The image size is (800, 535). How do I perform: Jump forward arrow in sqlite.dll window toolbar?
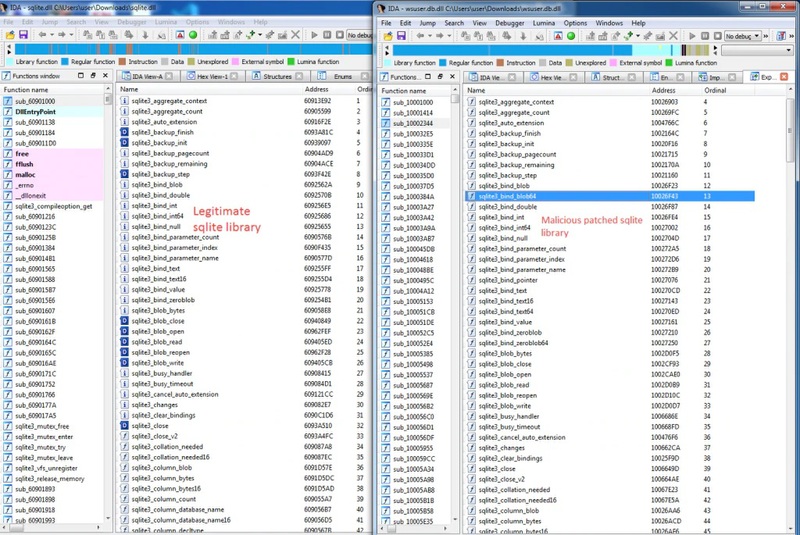click(62, 35)
